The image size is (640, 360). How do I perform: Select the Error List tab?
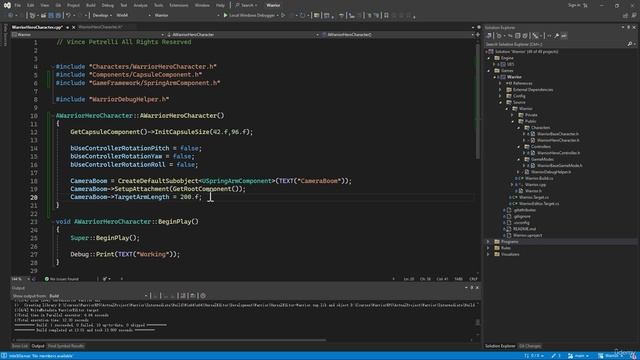20,346
